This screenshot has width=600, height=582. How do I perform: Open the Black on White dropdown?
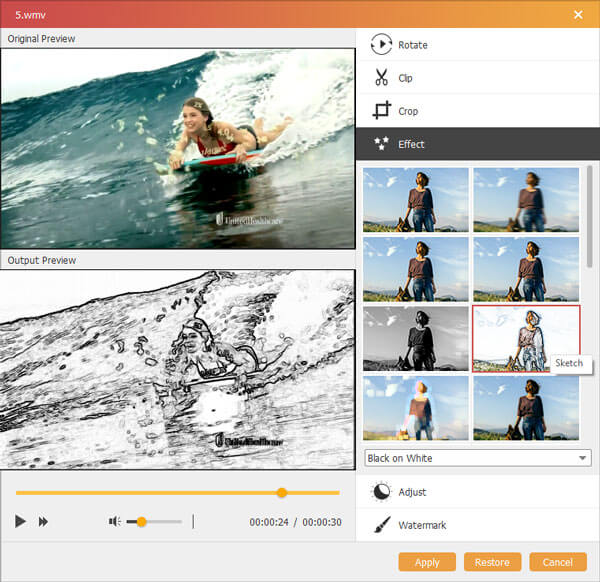[478, 458]
